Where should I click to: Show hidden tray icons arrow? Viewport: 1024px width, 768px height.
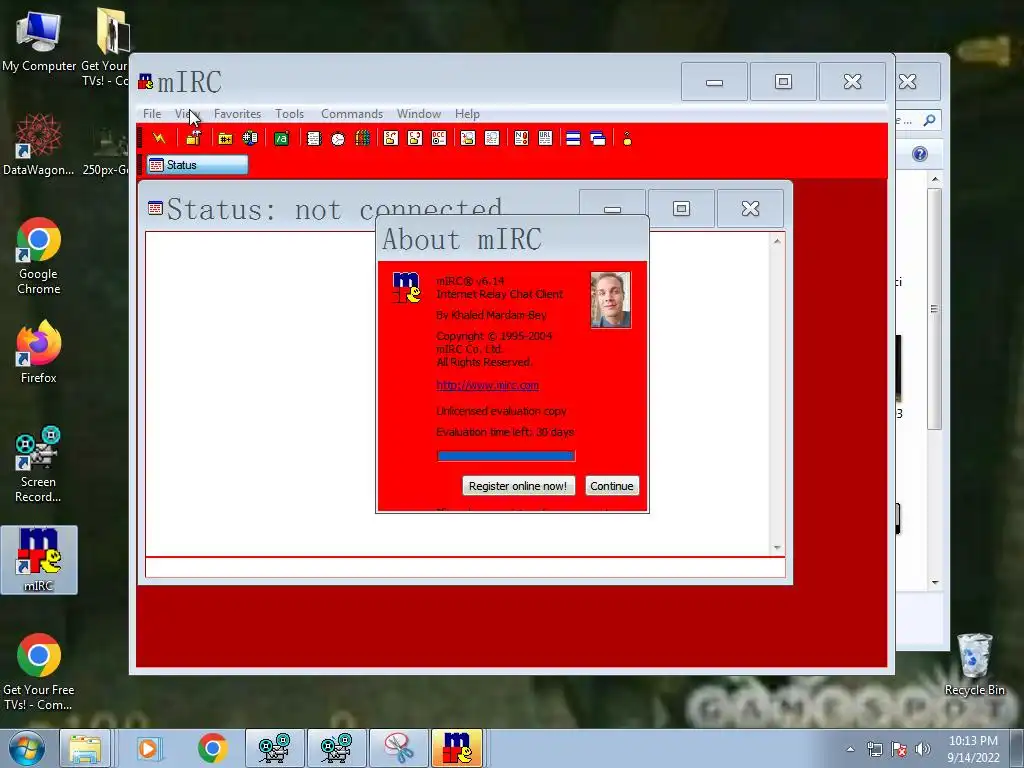pos(850,749)
